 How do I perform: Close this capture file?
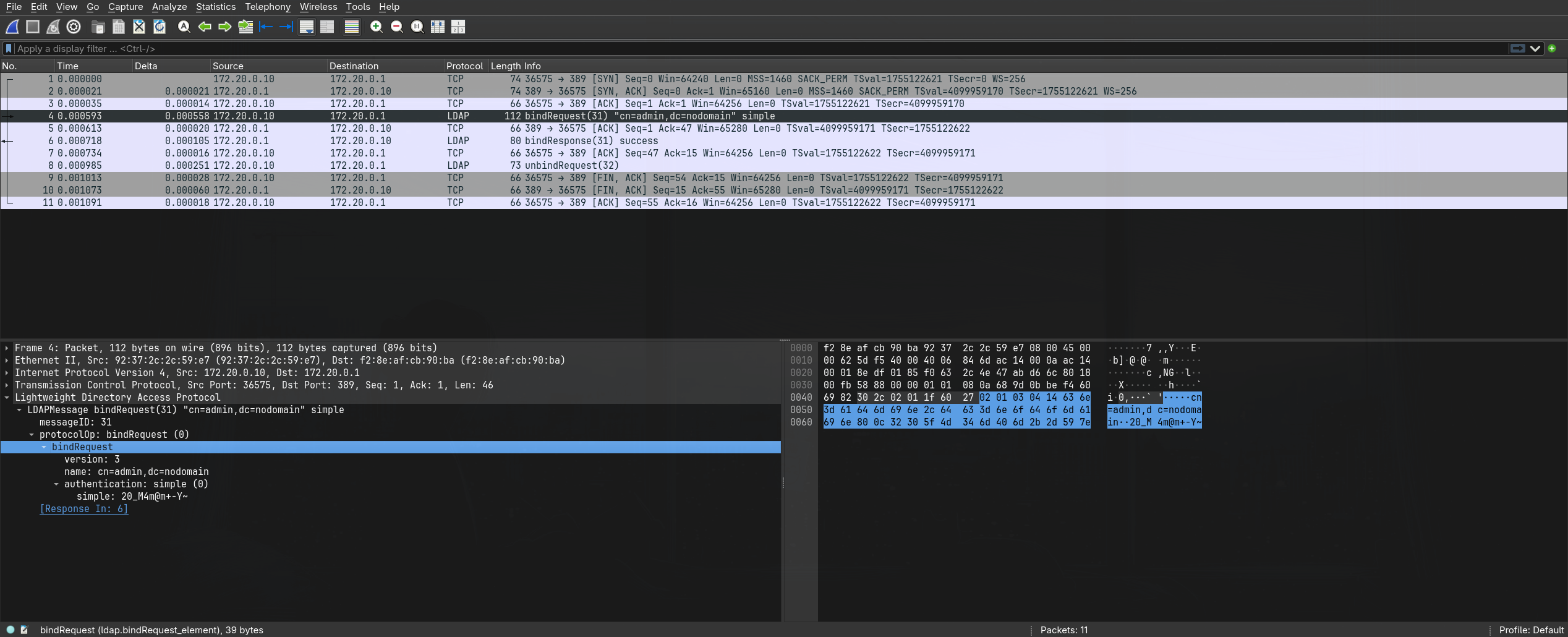pos(139,27)
